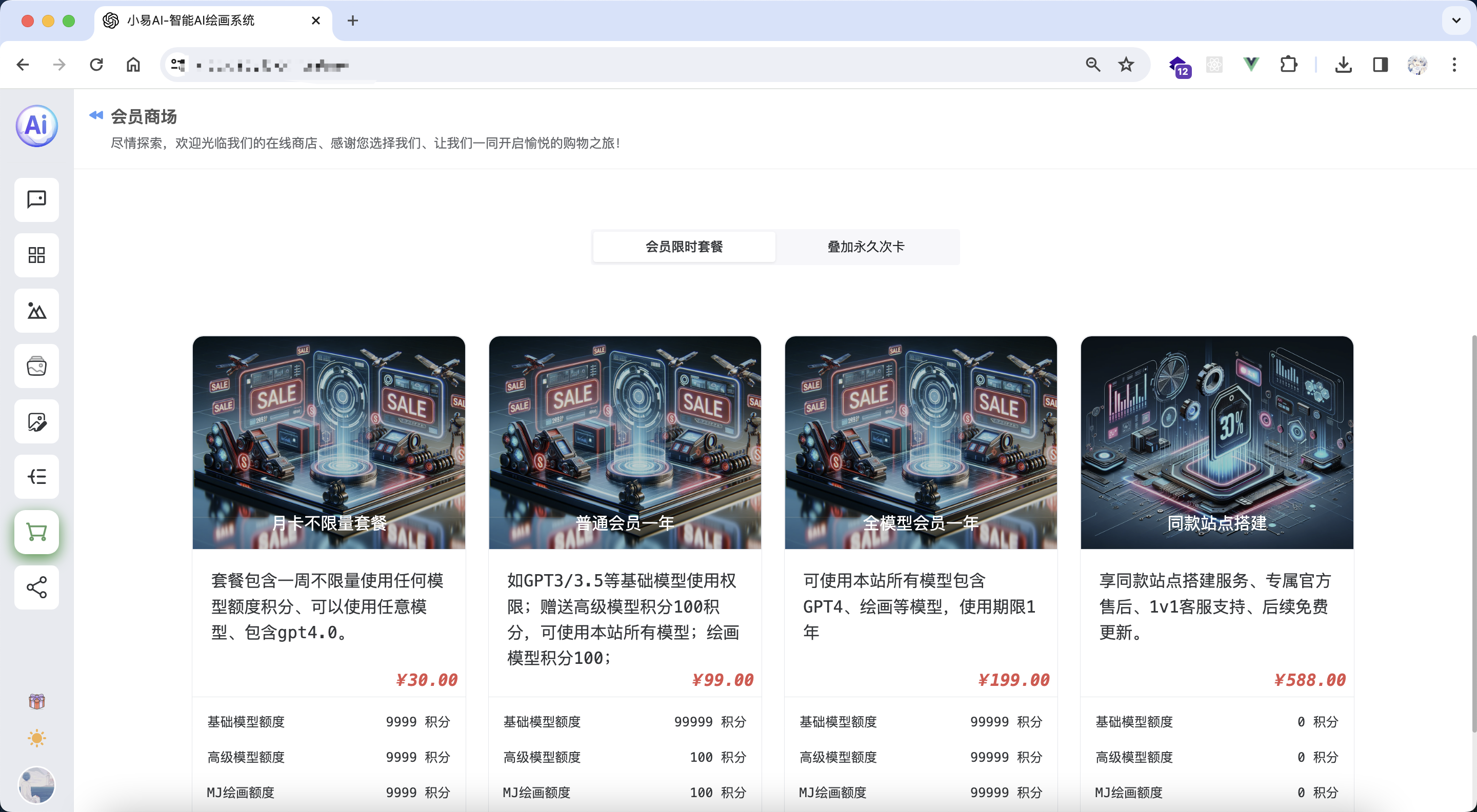The height and width of the screenshot is (812, 1477).
Task: Click the Ai logo in sidebar
Action: [37, 126]
